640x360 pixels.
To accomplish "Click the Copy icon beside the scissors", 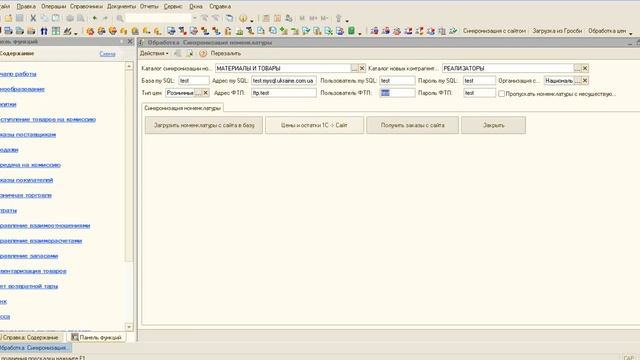I will 44,18.
